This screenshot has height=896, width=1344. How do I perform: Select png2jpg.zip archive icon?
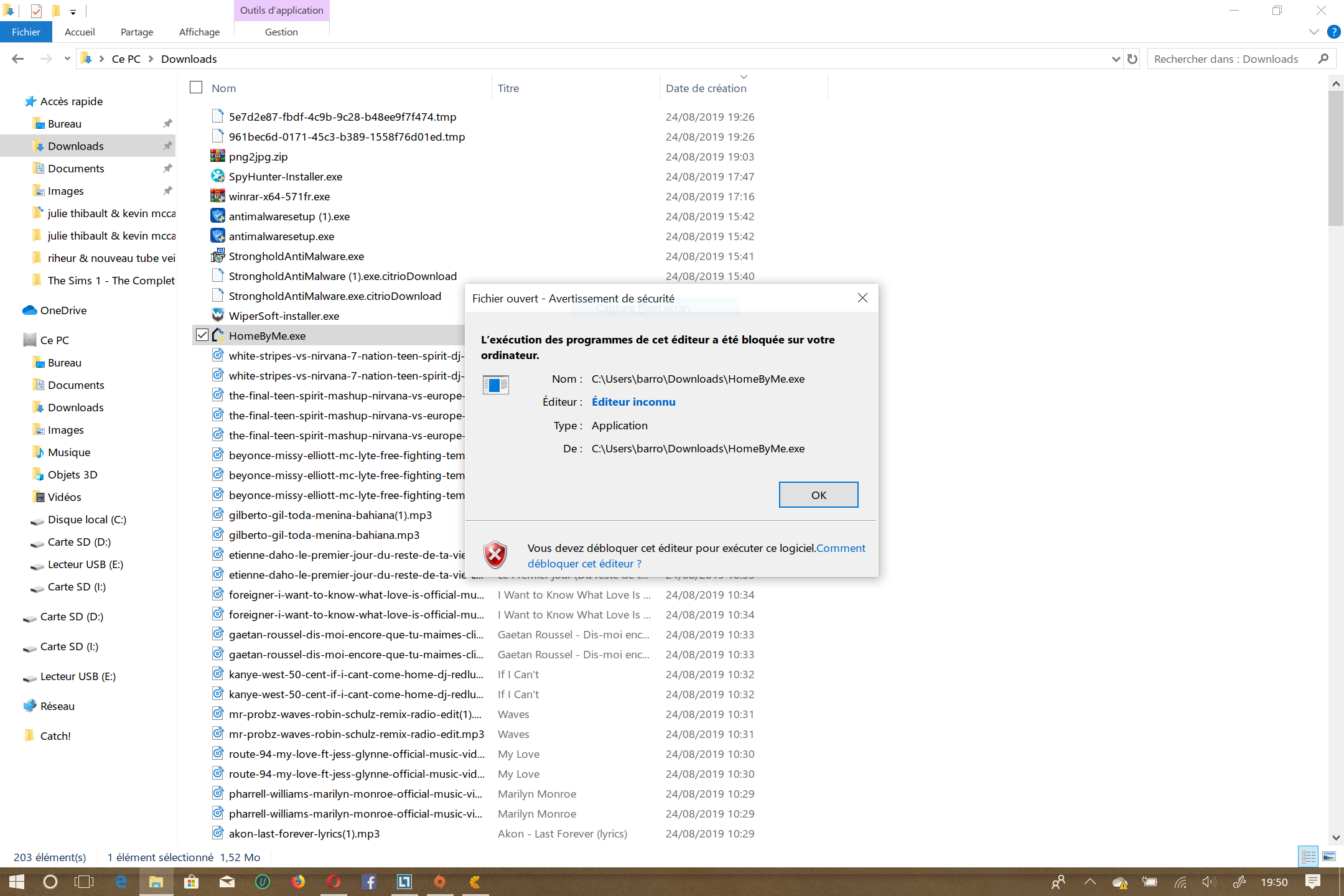[217, 156]
